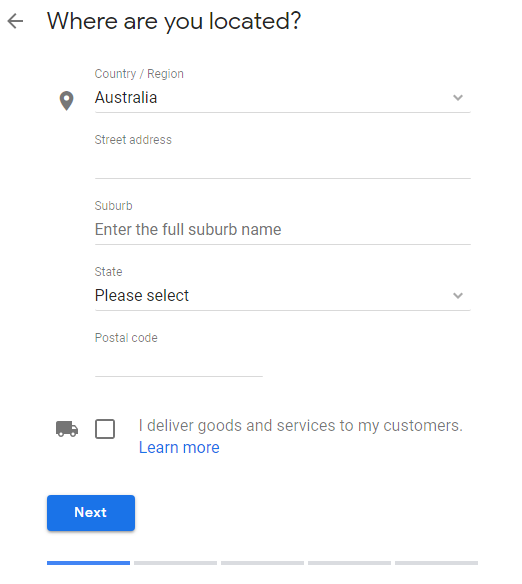Viewport: 522px width, 584px height.
Task: Click the deliver goods and services label text
Action: click(x=301, y=426)
